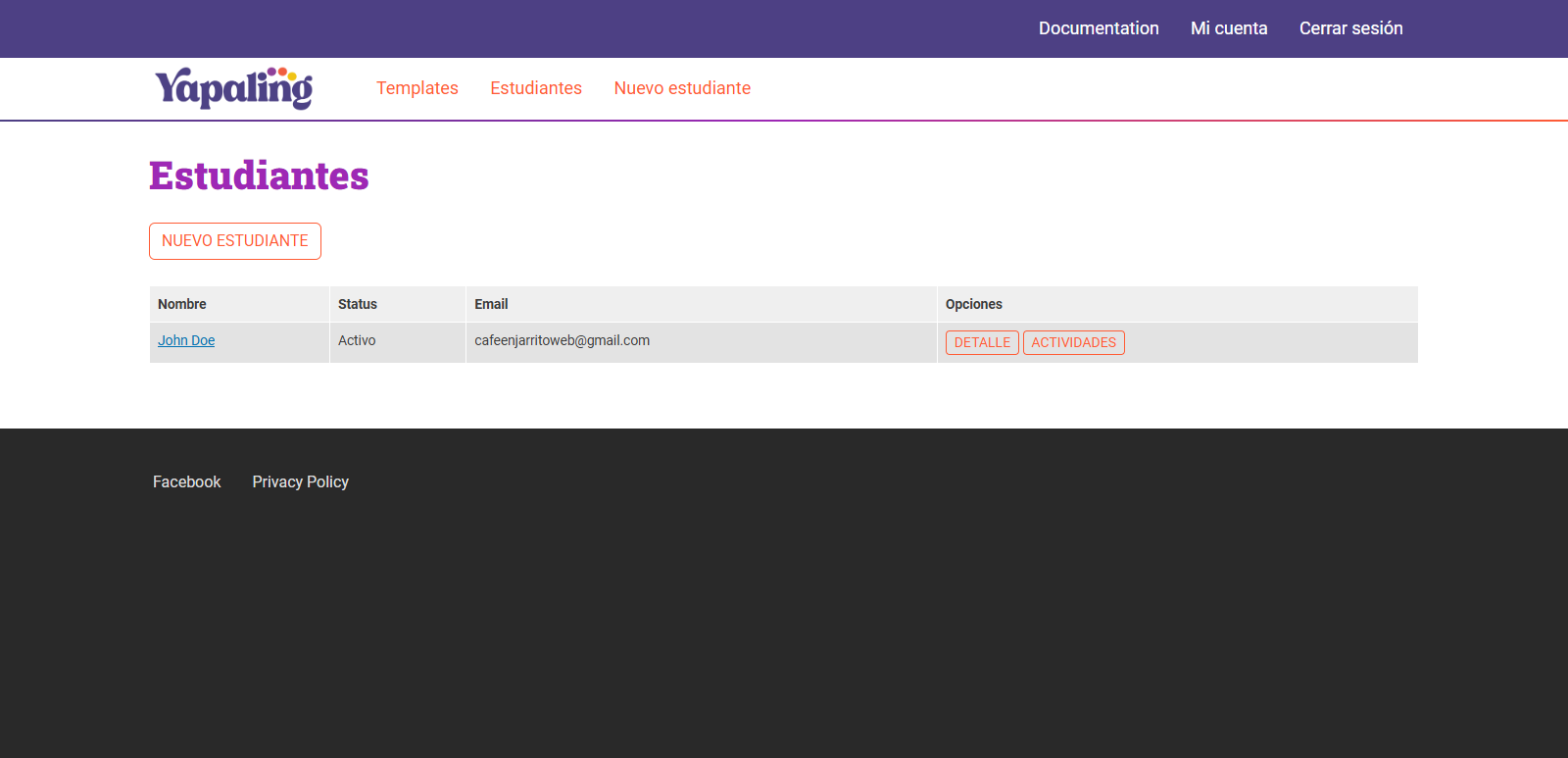Screen dimensions: 1568x758
Task: Go to Mi cuenta
Action: click(1229, 28)
